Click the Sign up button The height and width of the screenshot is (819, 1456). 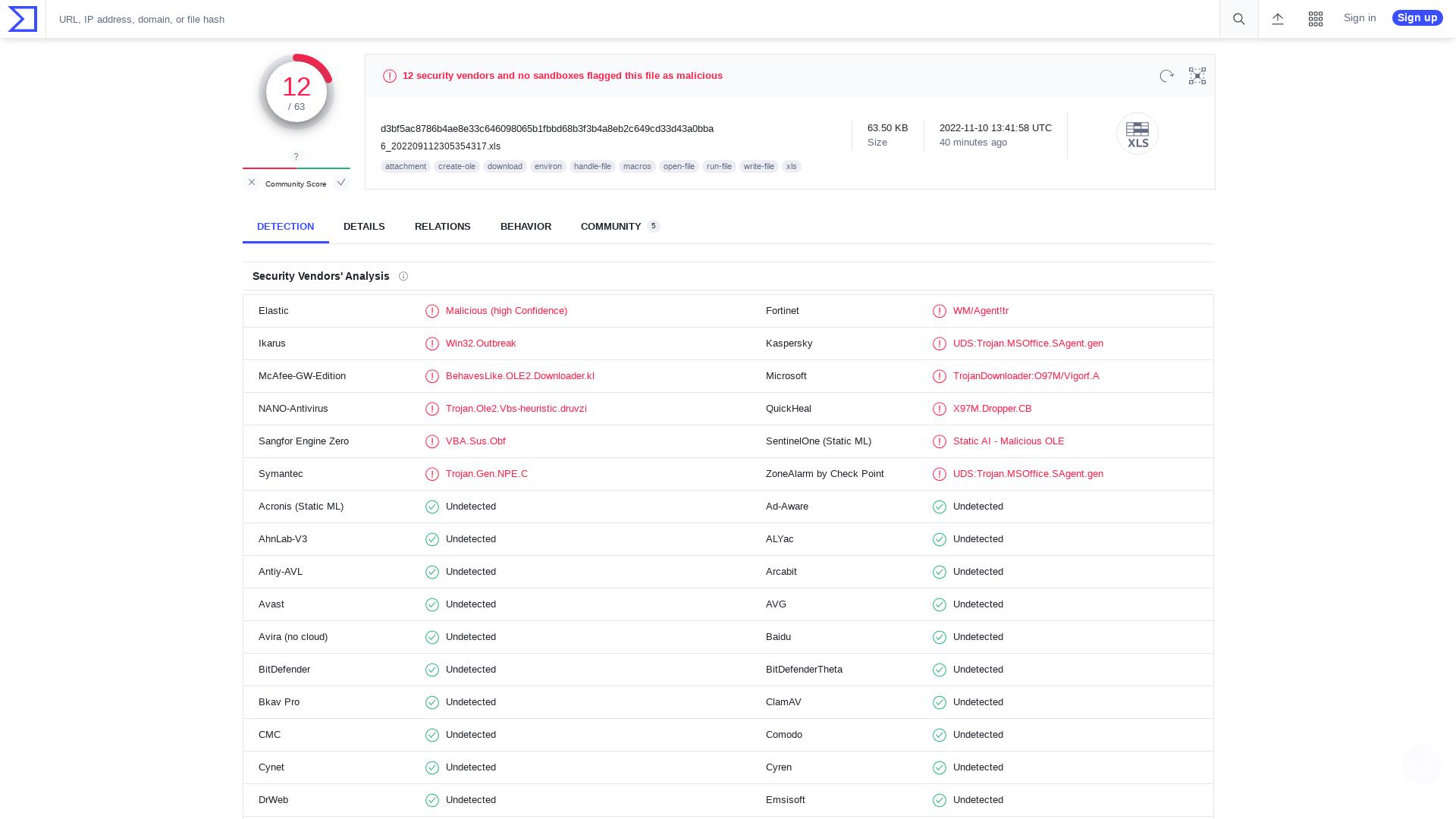pyautogui.click(x=1417, y=17)
